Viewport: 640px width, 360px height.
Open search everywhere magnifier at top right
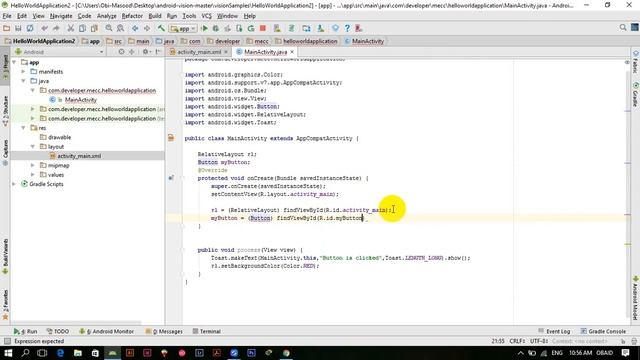(x=623, y=27)
